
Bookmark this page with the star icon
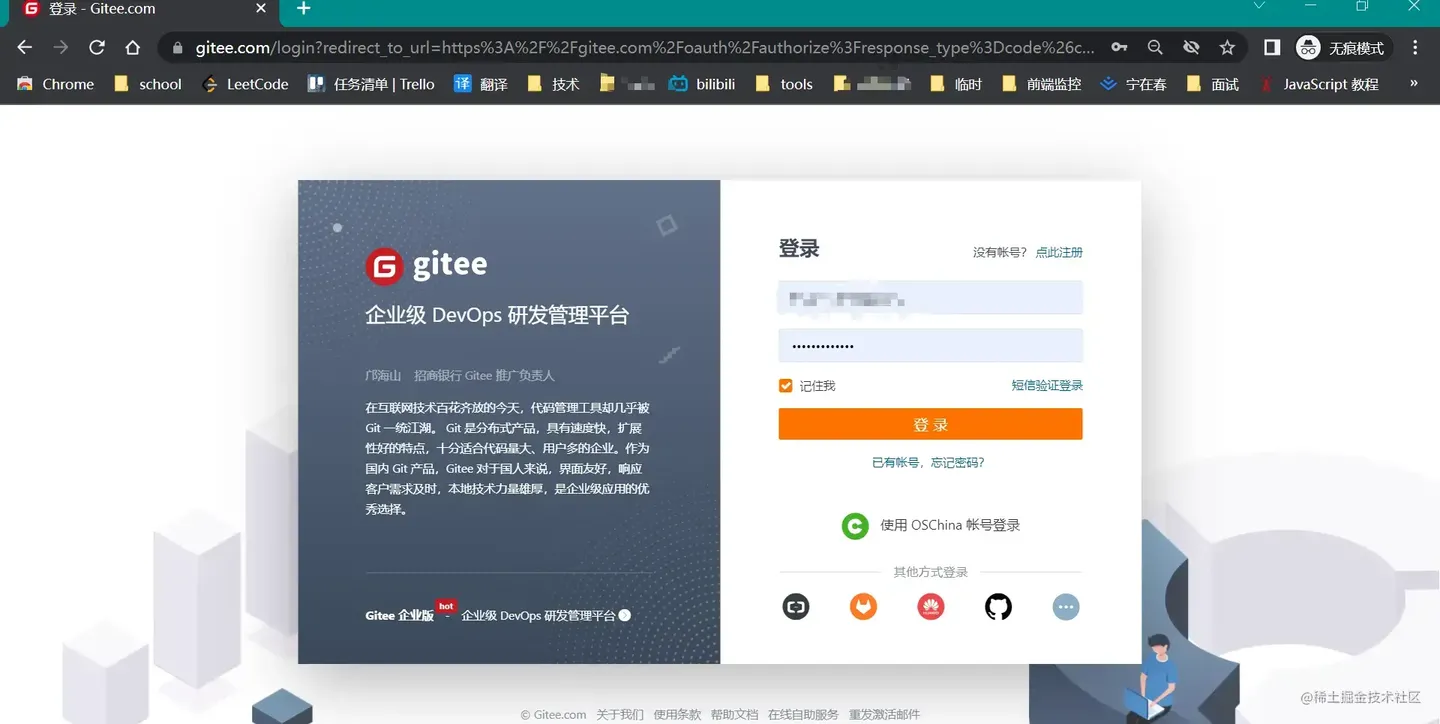coord(1227,47)
